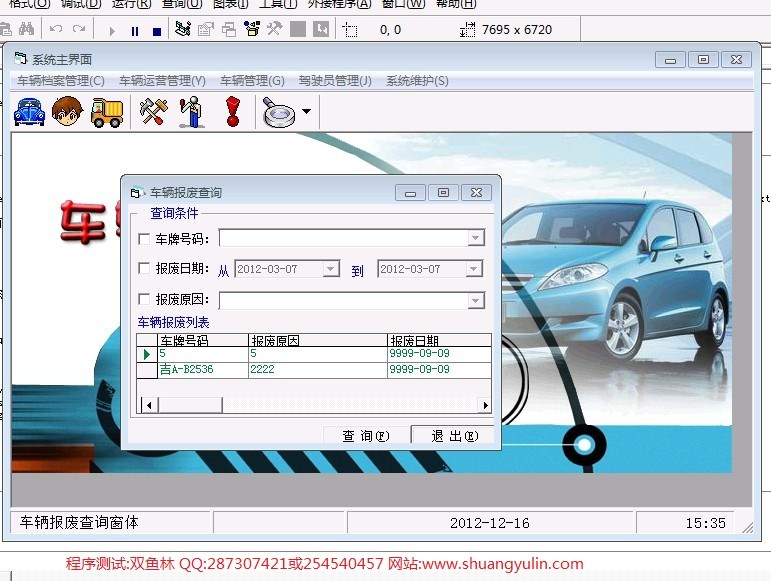Enable the 报废日期 condition checkbox
The image size is (771, 581).
point(144,268)
